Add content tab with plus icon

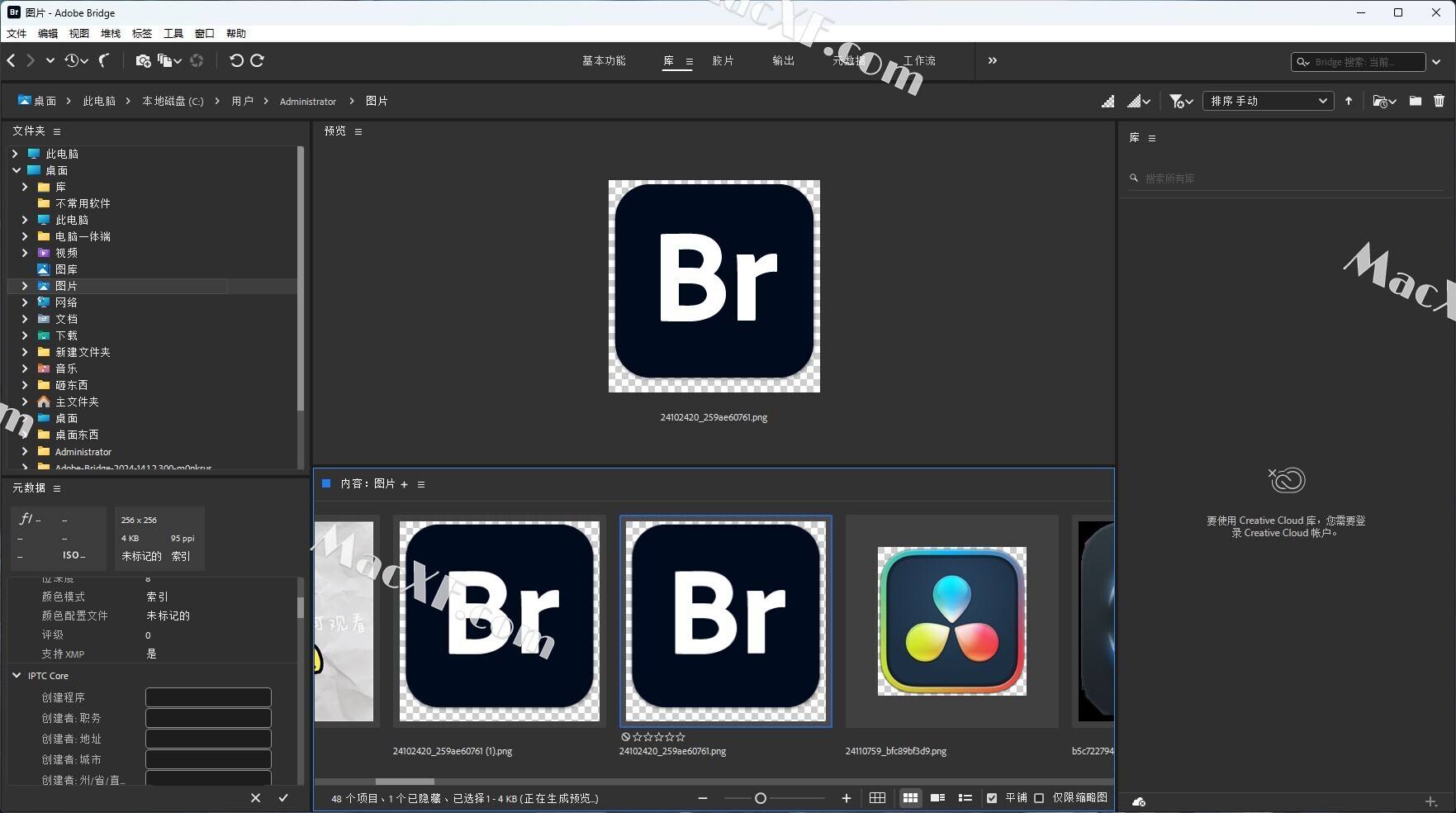click(x=404, y=484)
